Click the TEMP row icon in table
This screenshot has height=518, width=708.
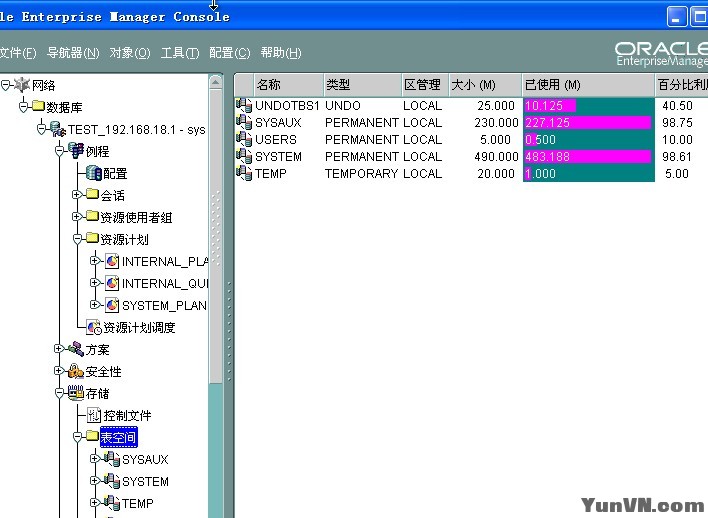[244, 173]
